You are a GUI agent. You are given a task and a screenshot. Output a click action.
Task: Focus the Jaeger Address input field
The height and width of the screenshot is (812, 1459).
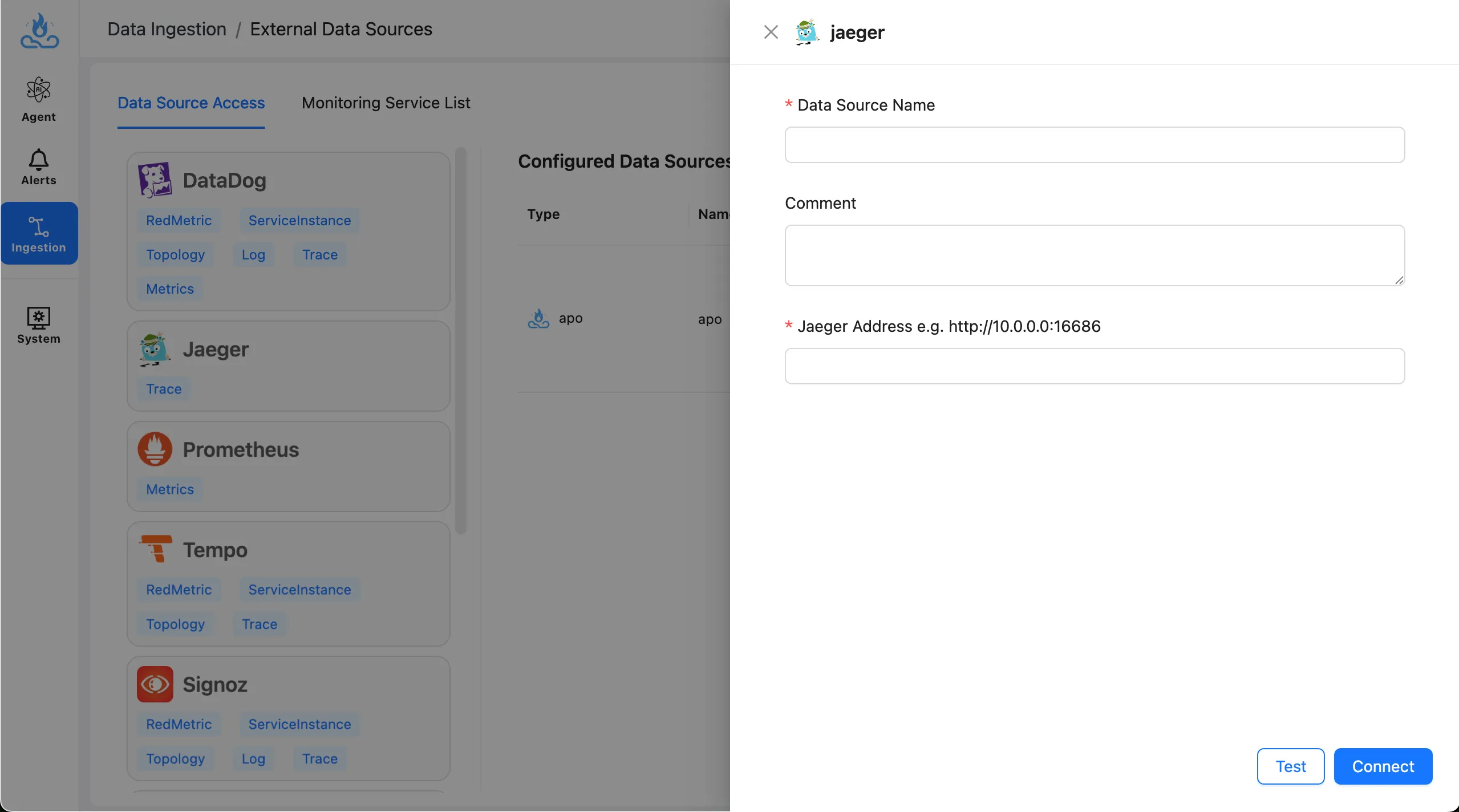(x=1094, y=366)
